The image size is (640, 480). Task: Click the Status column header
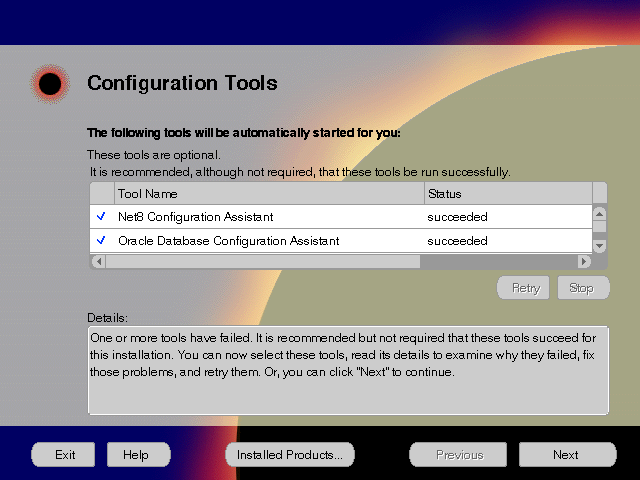click(508, 193)
